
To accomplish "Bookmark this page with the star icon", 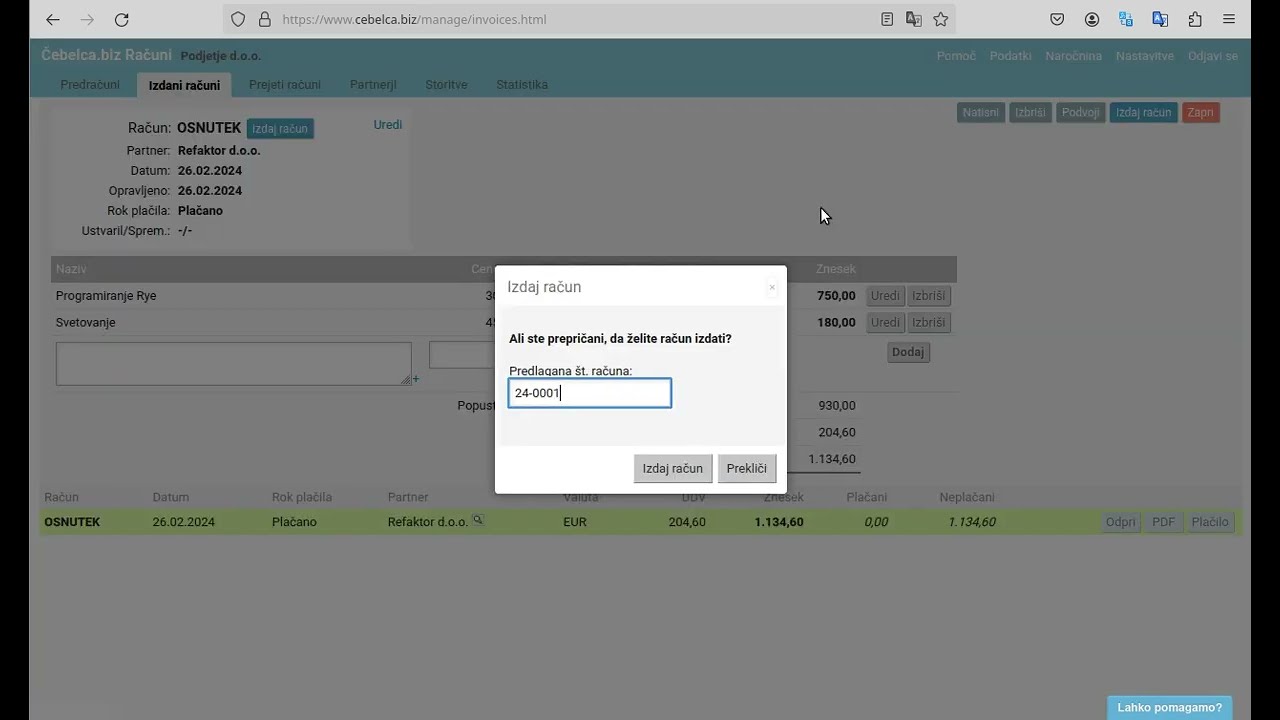I will 941,19.
